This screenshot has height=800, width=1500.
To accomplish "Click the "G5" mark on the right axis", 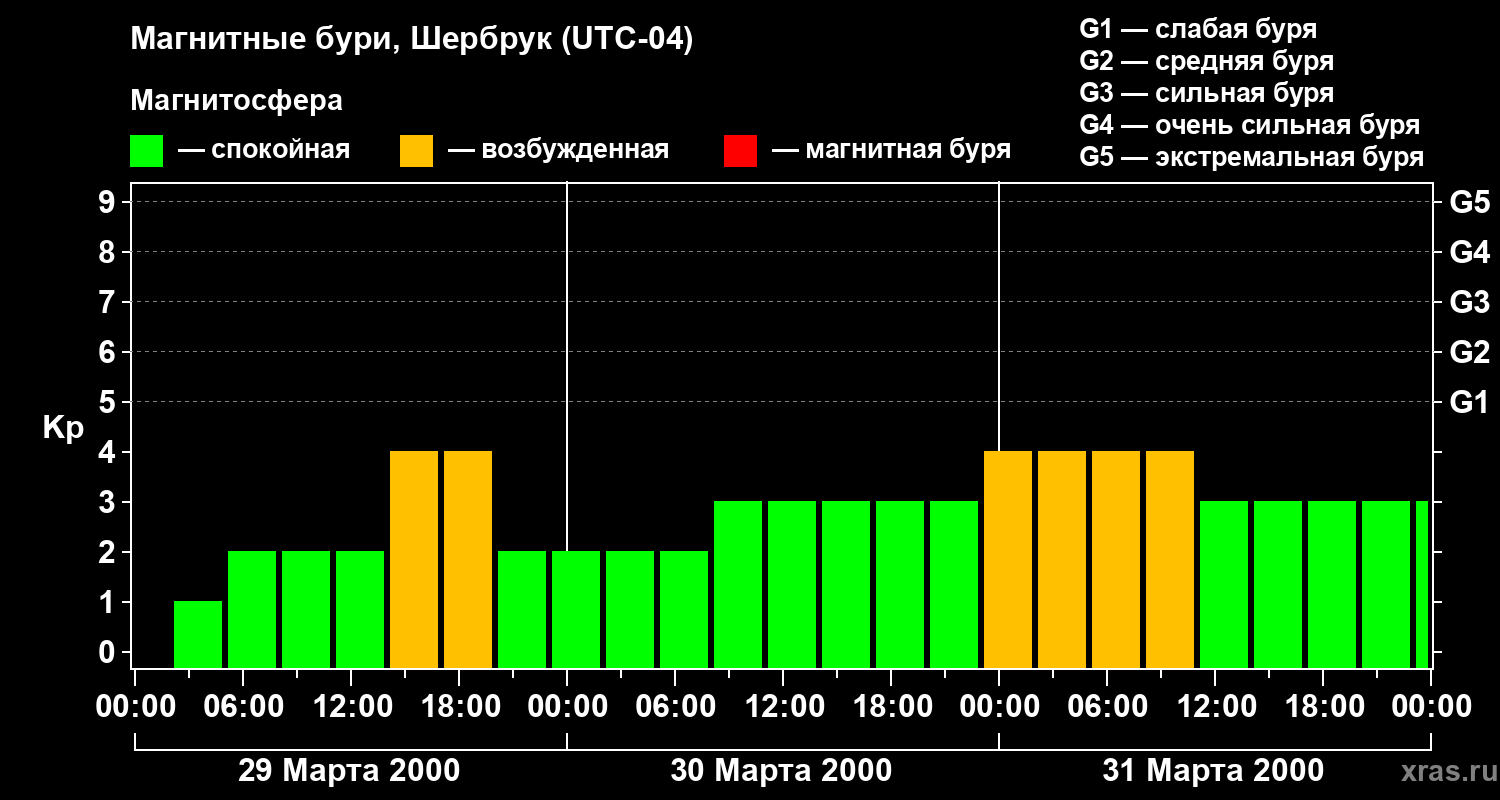I will click(1469, 202).
